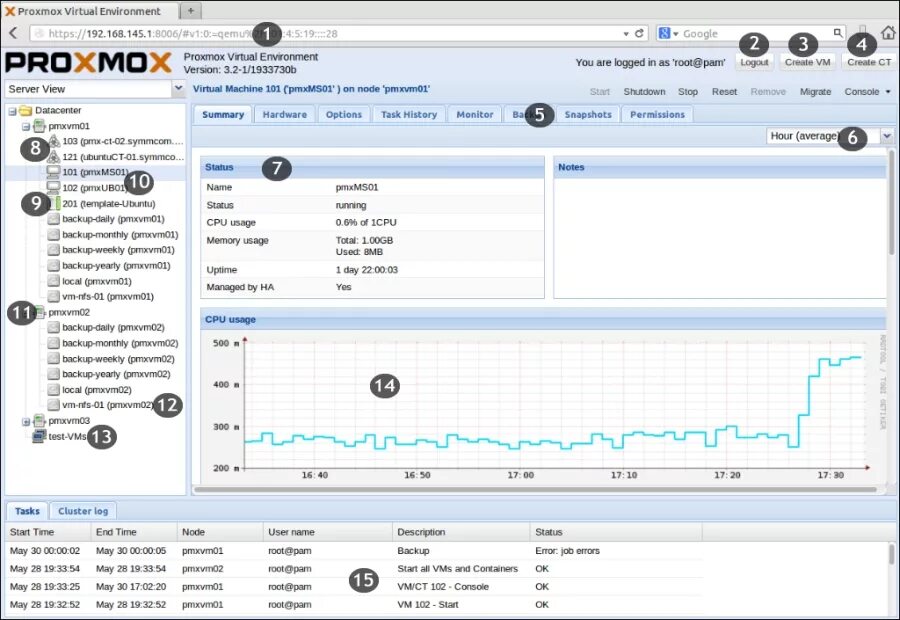This screenshot has height=620, width=900.
Task: Click the Datacenter folder icon
Action: tap(25, 110)
